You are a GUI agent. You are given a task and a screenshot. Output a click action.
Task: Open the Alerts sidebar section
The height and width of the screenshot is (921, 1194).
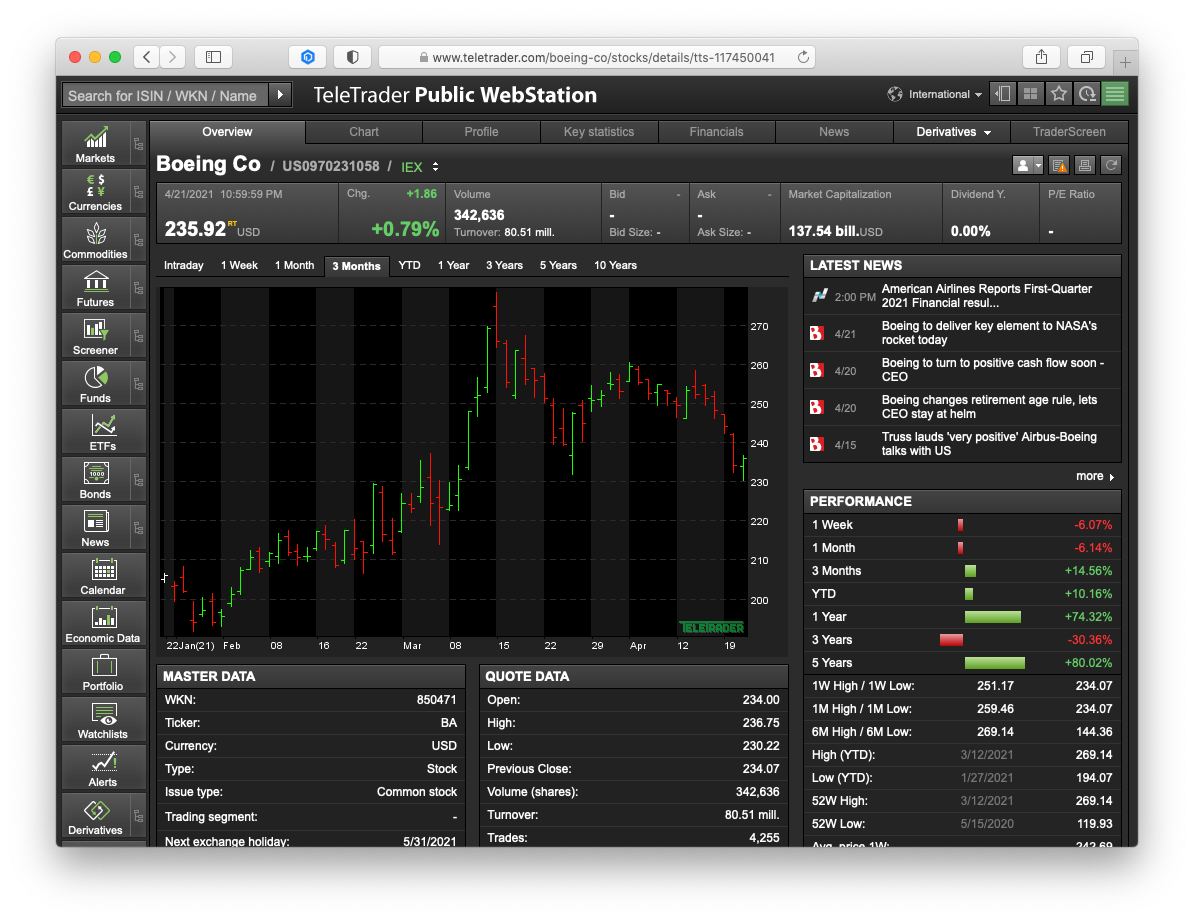(104, 768)
